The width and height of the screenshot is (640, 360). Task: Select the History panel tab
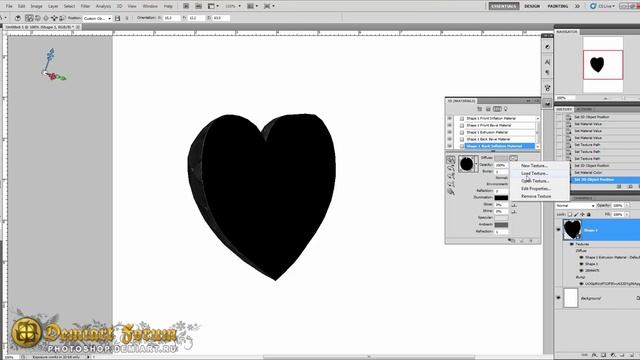tap(564, 109)
